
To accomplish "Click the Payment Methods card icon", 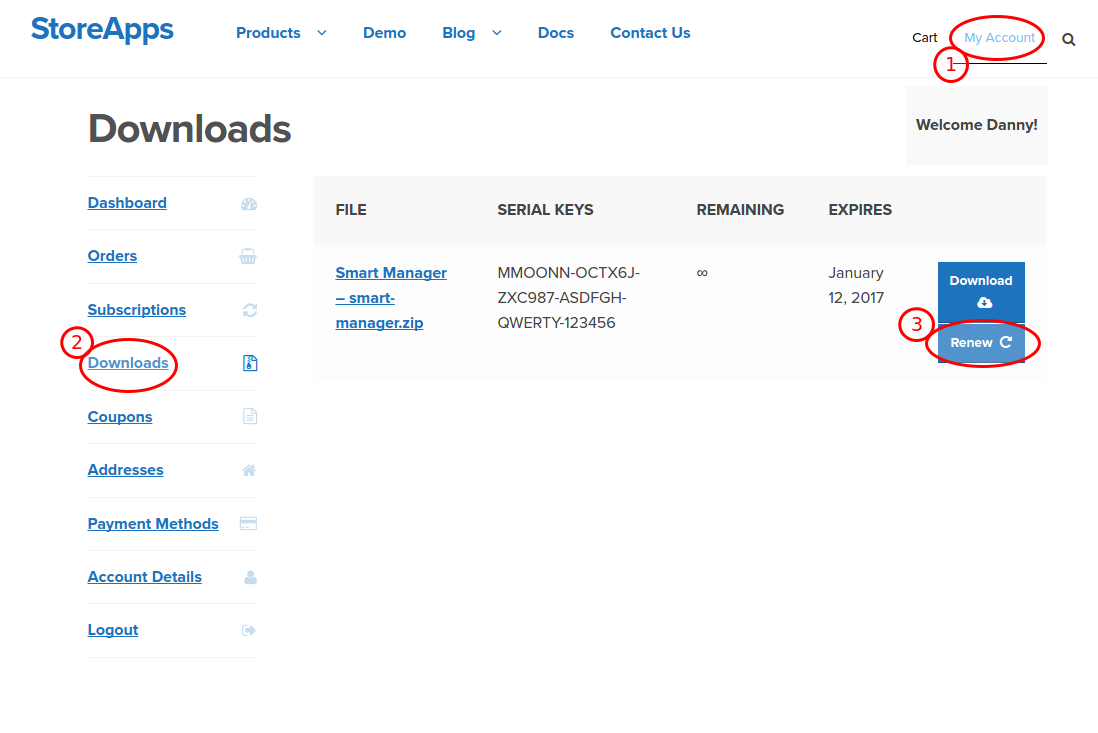I will pyautogui.click(x=249, y=524).
